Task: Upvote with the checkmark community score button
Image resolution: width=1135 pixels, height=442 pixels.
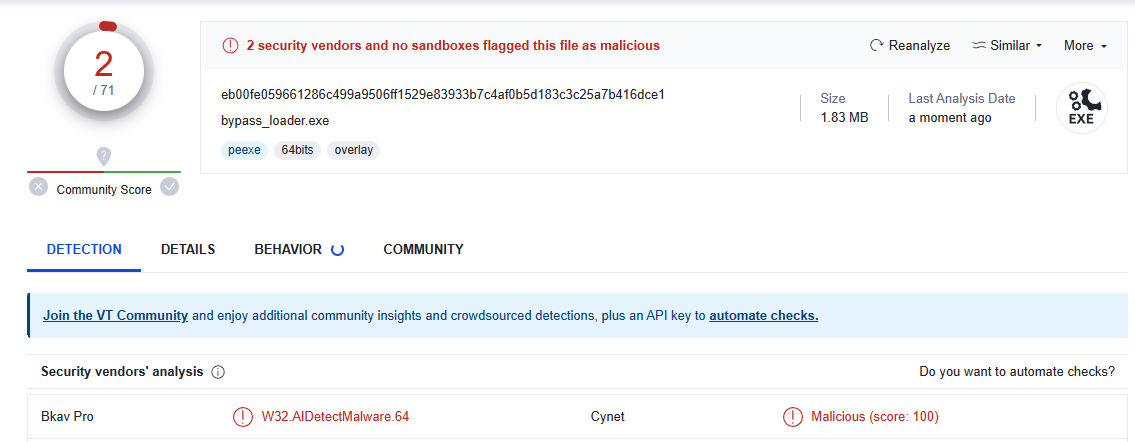Action: pos(170,187)
